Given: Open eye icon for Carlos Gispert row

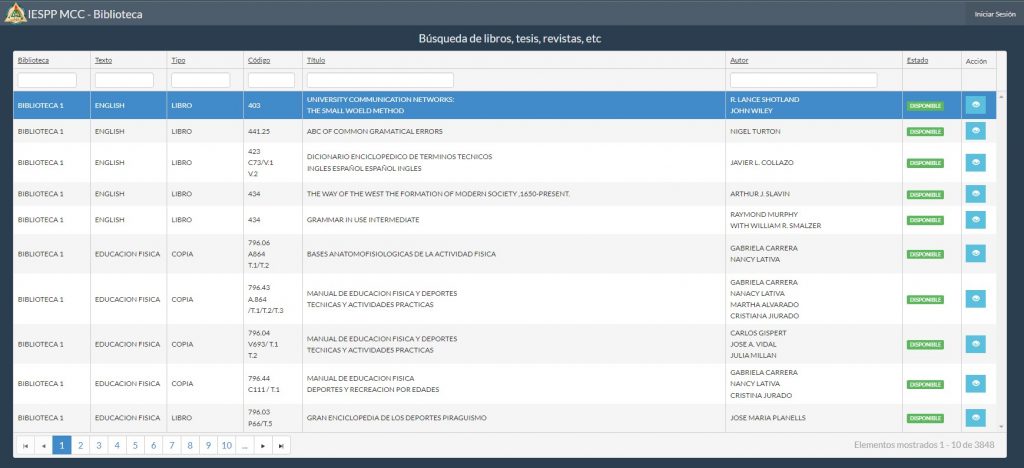Looking at the screenshot, I should (x=976, y=344).
